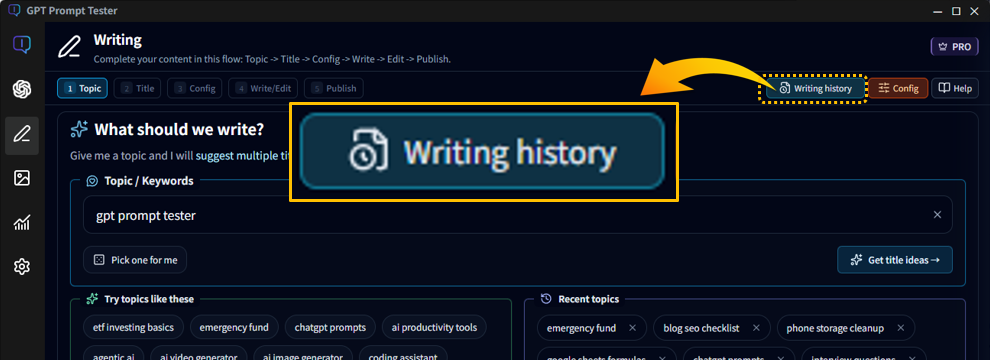This screenshot has width=990, height=360.
Task: Click the GPT Prompt Tester logo in sidebar
Action: pos(22,45)
